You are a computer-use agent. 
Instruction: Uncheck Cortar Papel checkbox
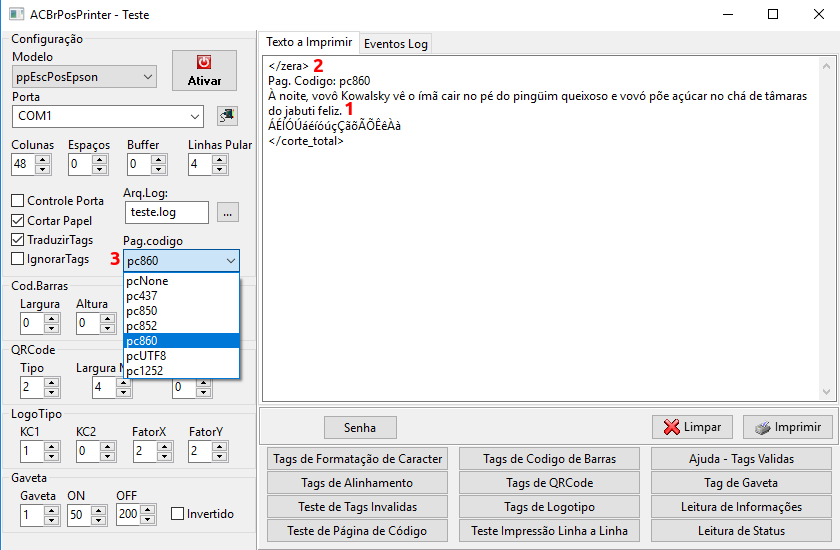tap(18, 220)
